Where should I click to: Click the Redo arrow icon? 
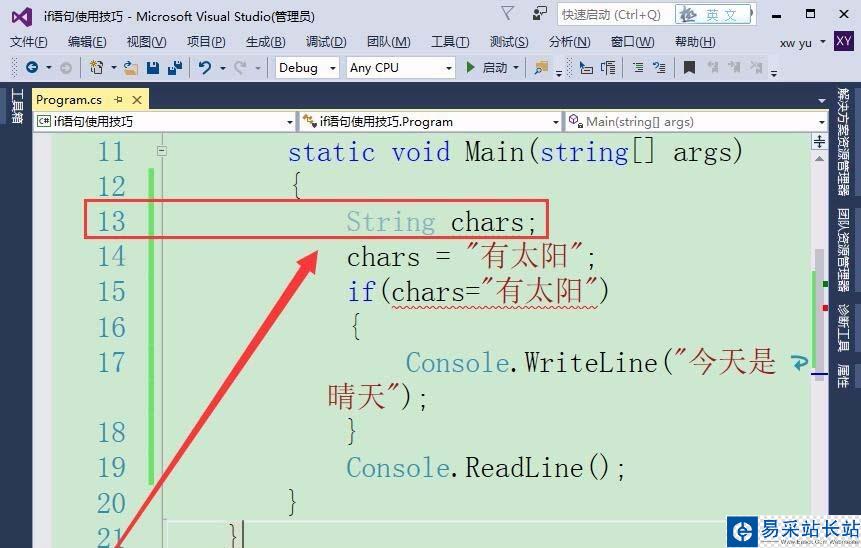[x=240, y=68]
